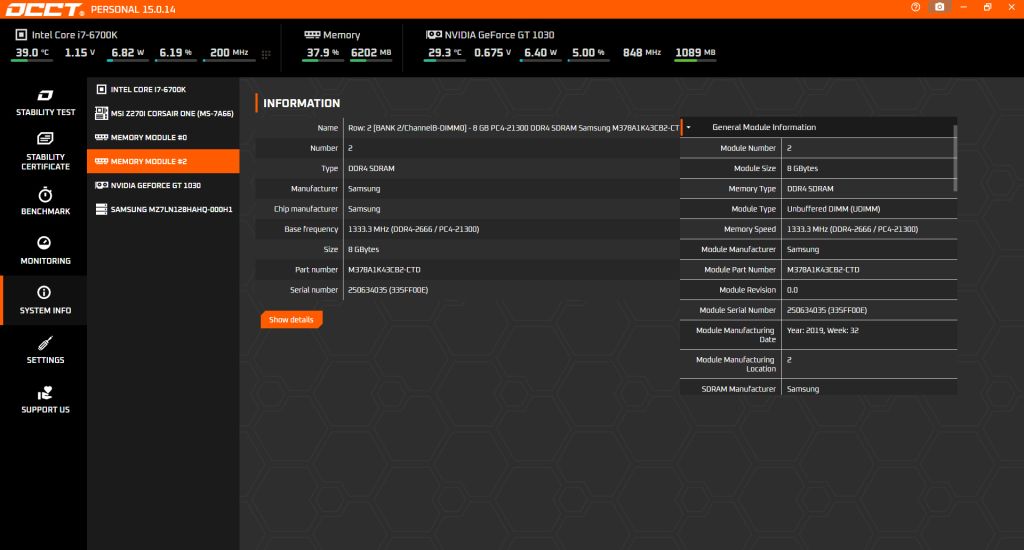
Task: Click GPU temperature 29.3 °C reading
Action: pyautogui.click(x=445, y=52)
